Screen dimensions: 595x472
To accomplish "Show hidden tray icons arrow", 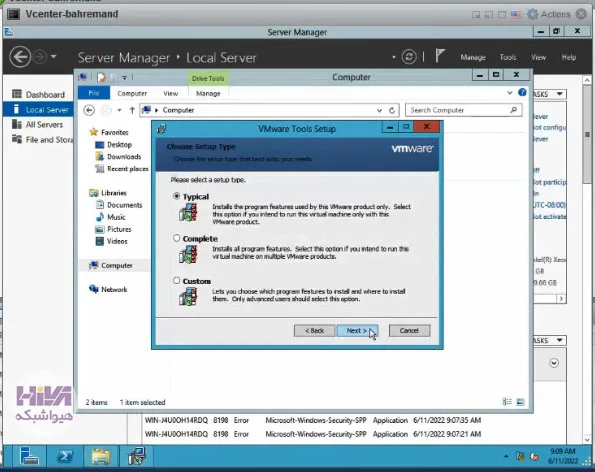I will (506, 456).
